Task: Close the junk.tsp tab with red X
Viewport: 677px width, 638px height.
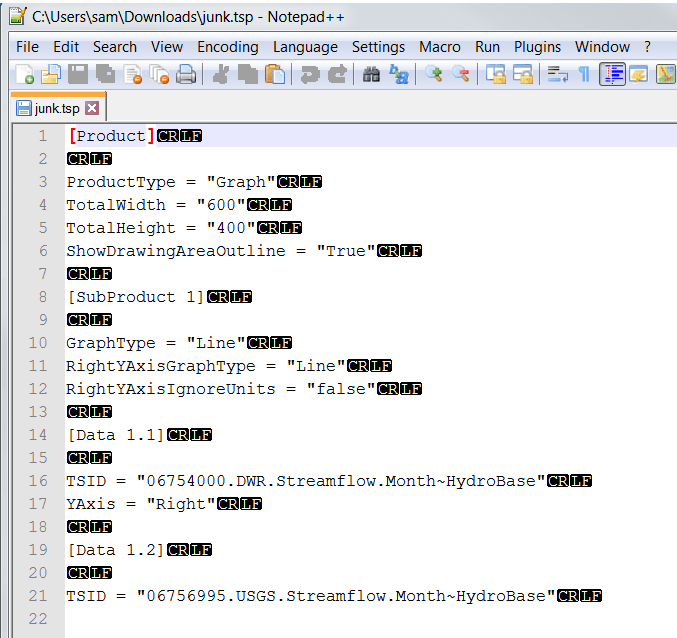Action: tap(92, 108)
